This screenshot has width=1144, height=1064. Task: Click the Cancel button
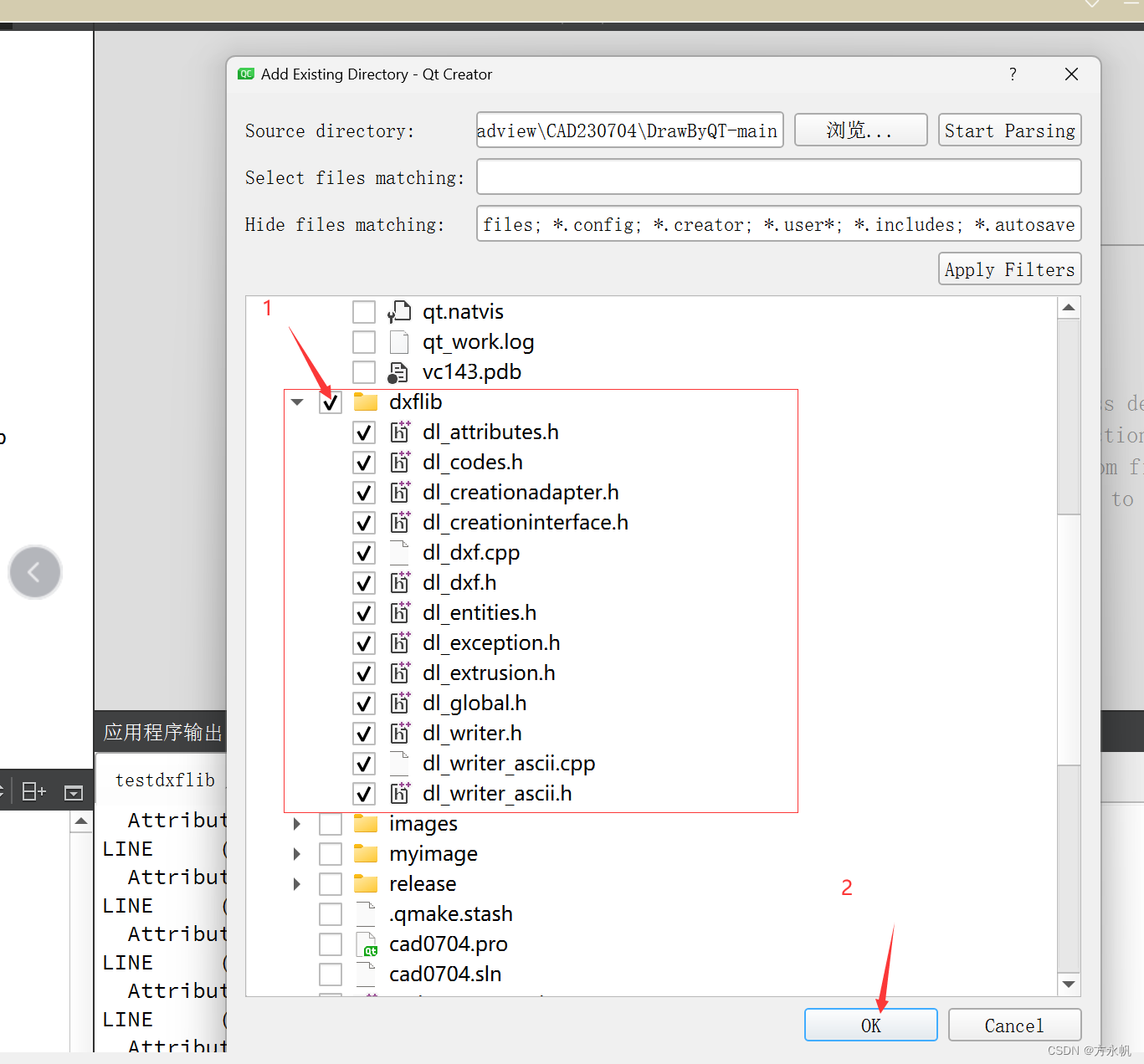[1014, 1026]
